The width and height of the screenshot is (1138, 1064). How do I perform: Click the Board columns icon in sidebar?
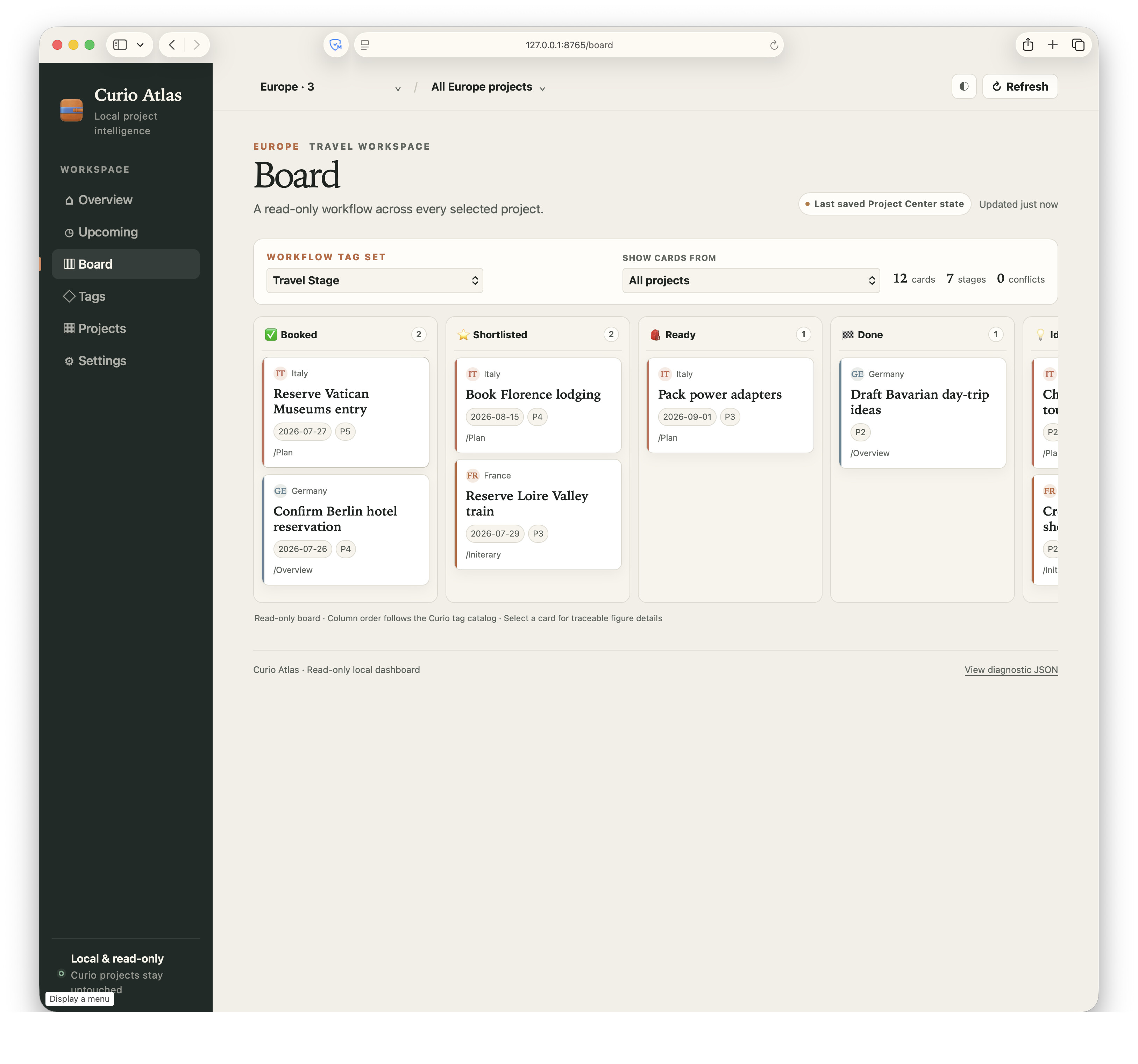point(69,264)
